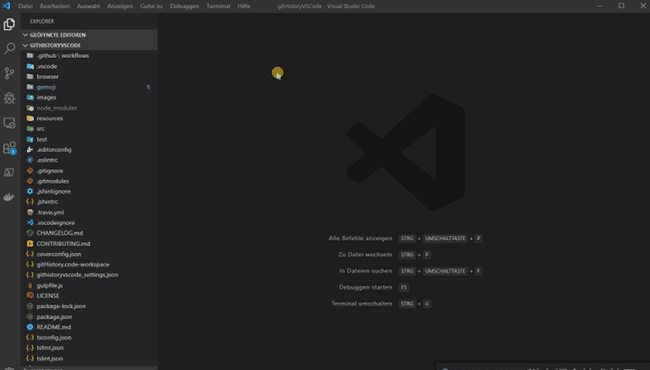
Task: Open the Remote Explorer icon
Action: [9, 123]
